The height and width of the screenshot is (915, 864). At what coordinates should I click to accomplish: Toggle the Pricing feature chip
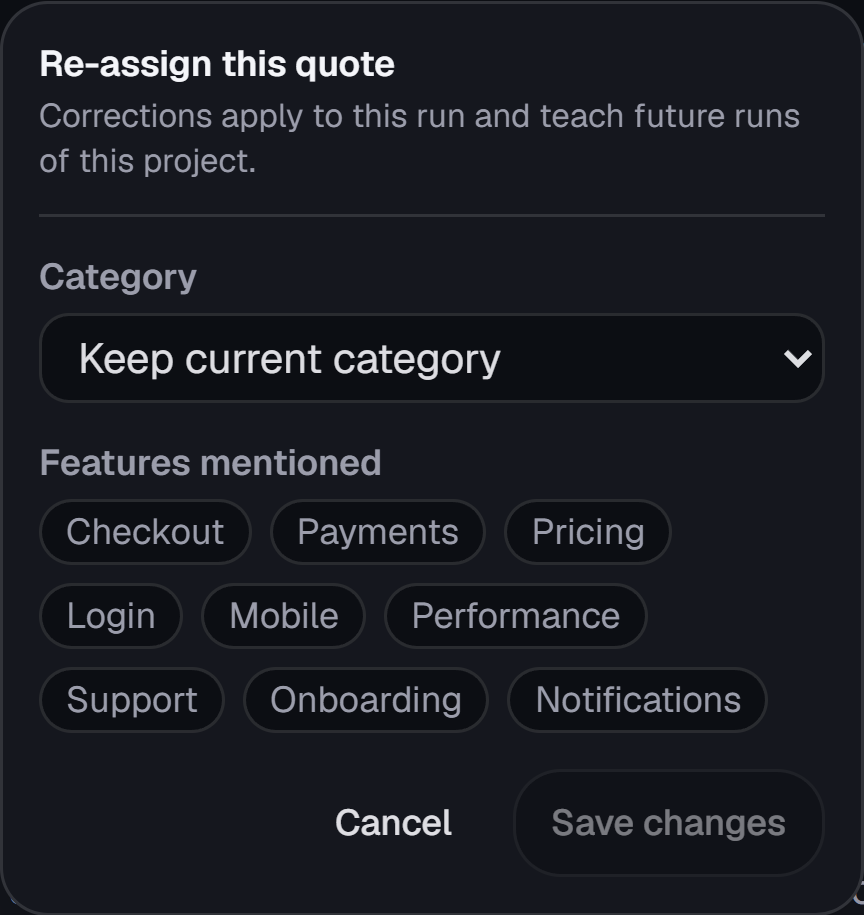(588, 532)
